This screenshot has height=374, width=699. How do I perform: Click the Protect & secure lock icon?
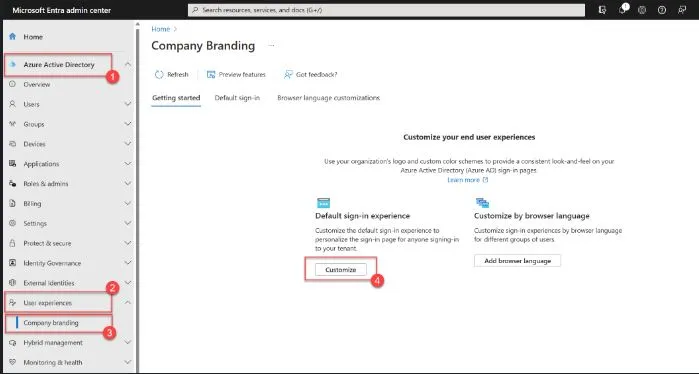pos(12,243)
